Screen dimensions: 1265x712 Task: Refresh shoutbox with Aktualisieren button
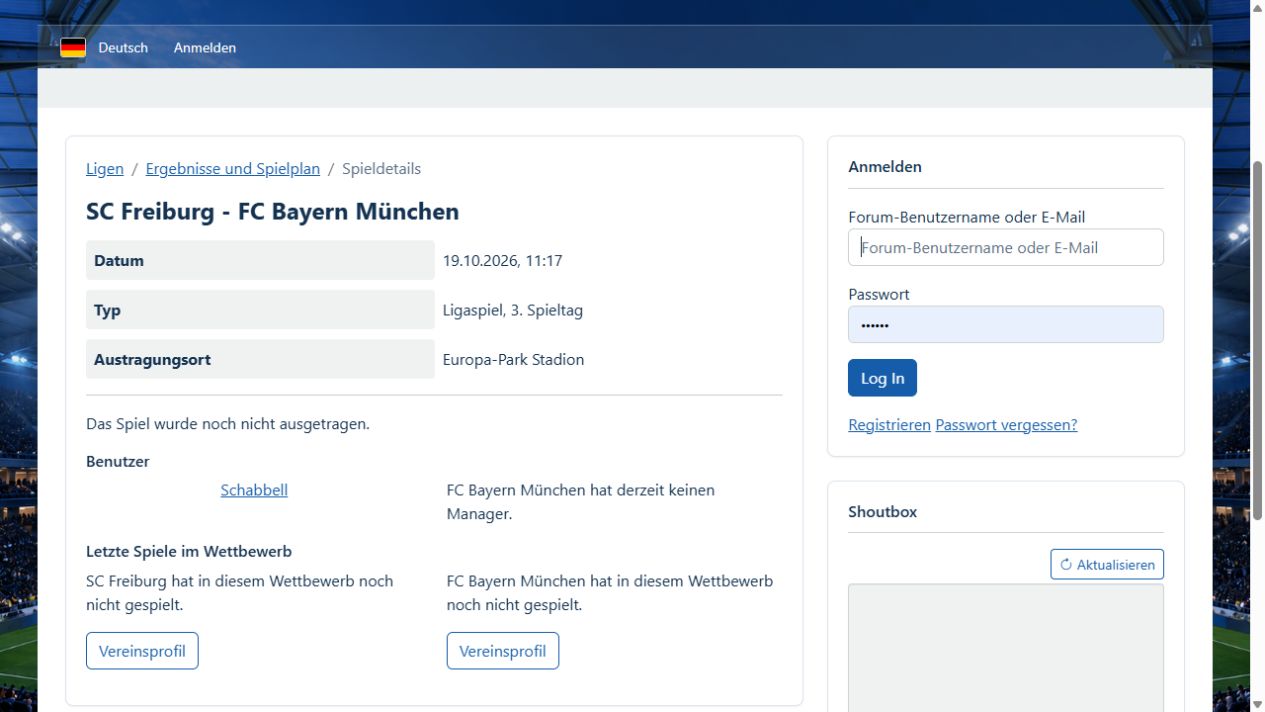pyautogui.click(x=1107, y=564)
